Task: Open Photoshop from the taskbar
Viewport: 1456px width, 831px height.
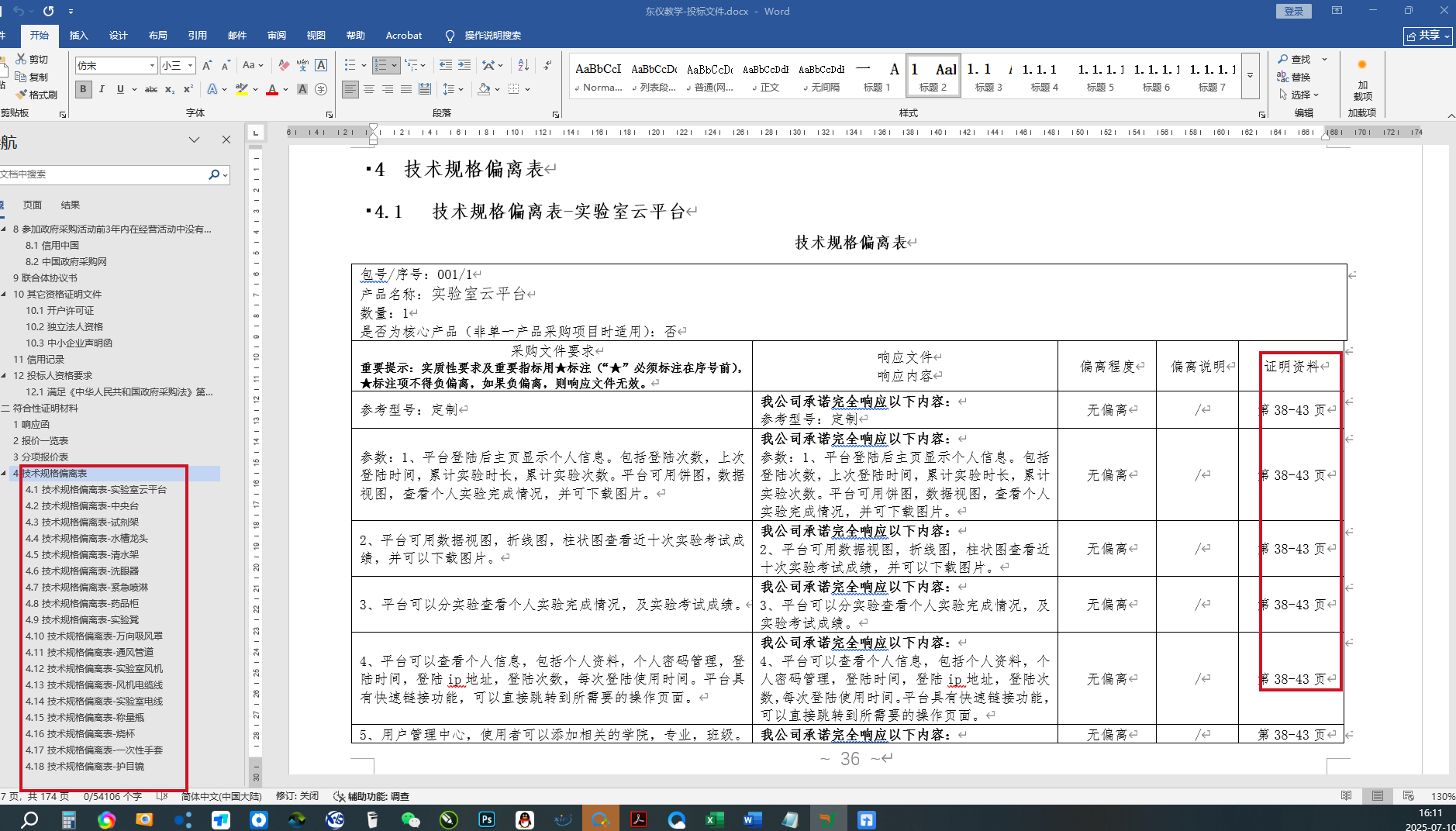Action: [487, 819]
